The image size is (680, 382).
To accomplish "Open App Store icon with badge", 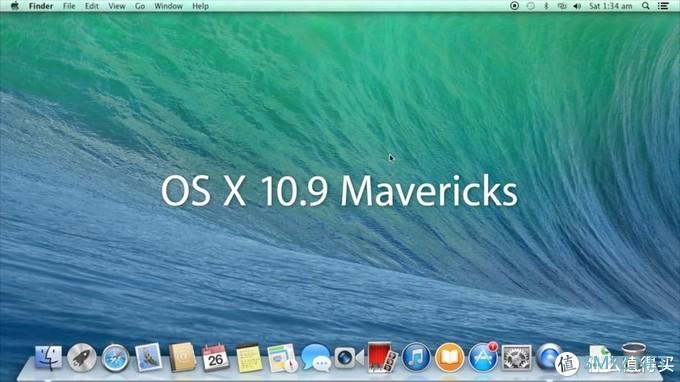I will coord(483,358).
